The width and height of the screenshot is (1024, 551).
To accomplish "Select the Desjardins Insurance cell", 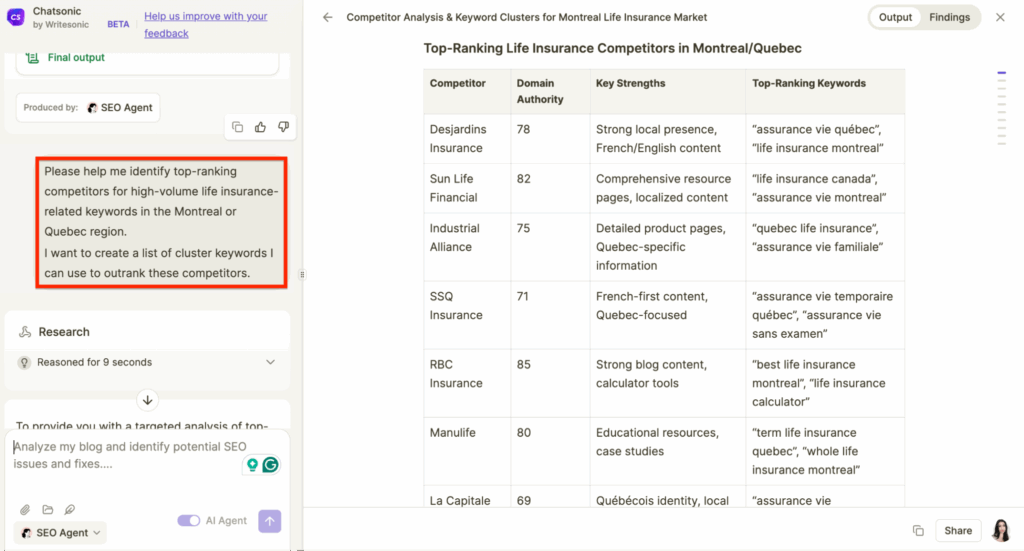I will 467,139.
